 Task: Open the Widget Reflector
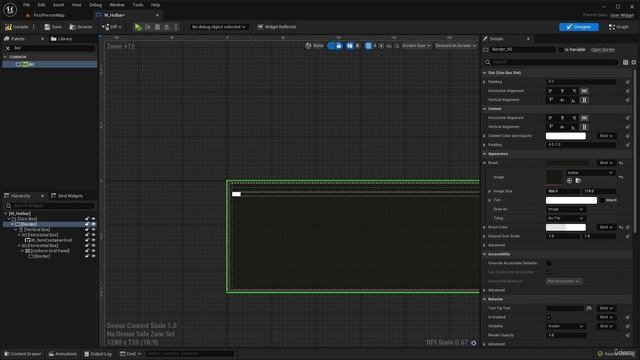click(277, 27)
